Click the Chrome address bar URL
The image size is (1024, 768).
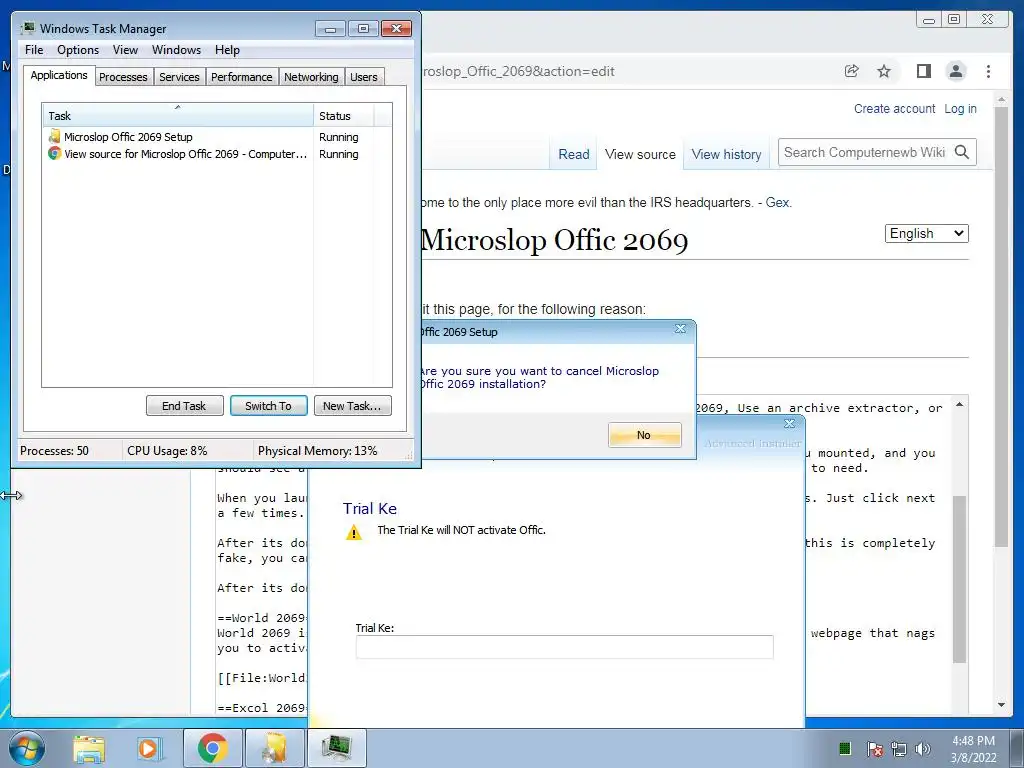point(519,71)
